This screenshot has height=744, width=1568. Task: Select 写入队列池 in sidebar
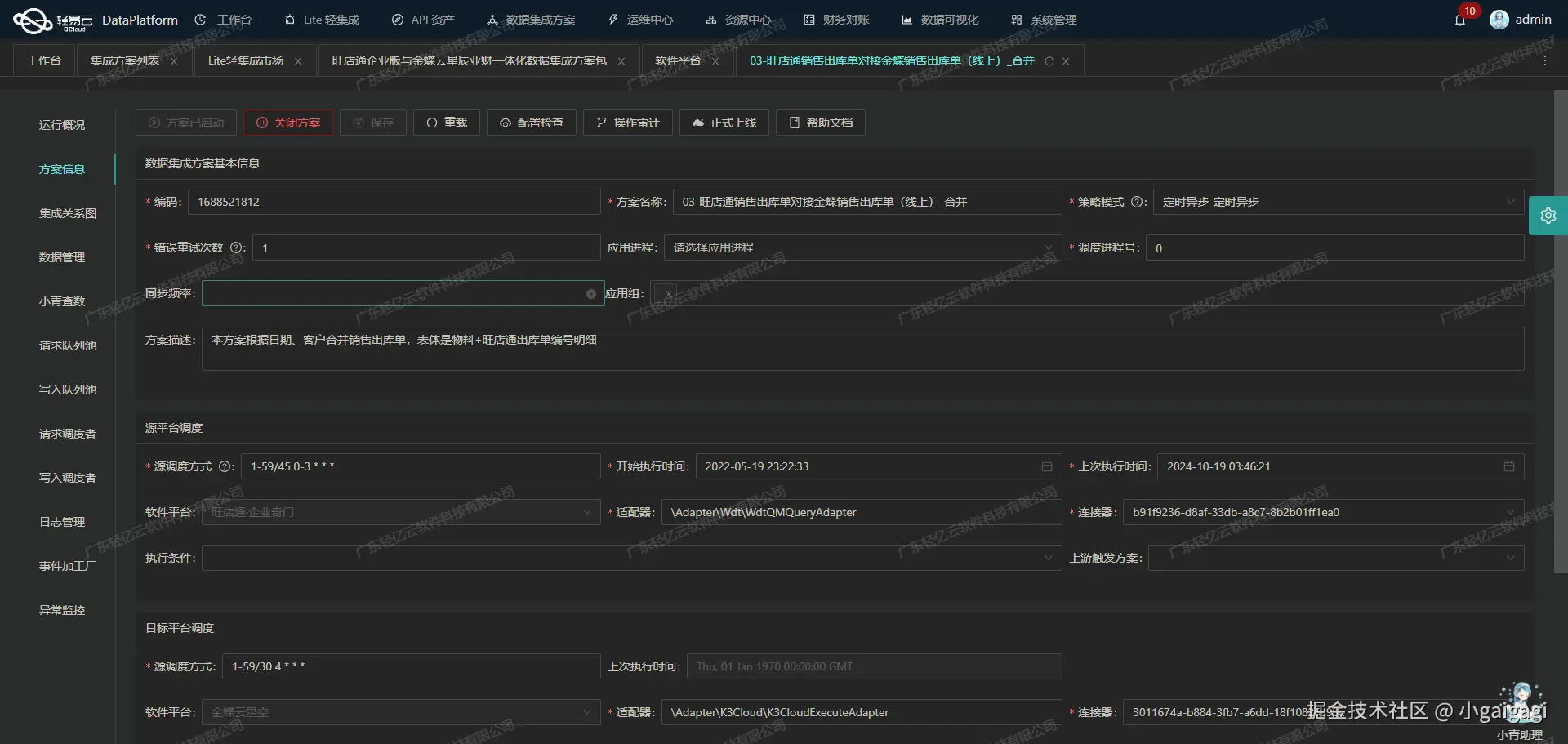click(68, 390)
